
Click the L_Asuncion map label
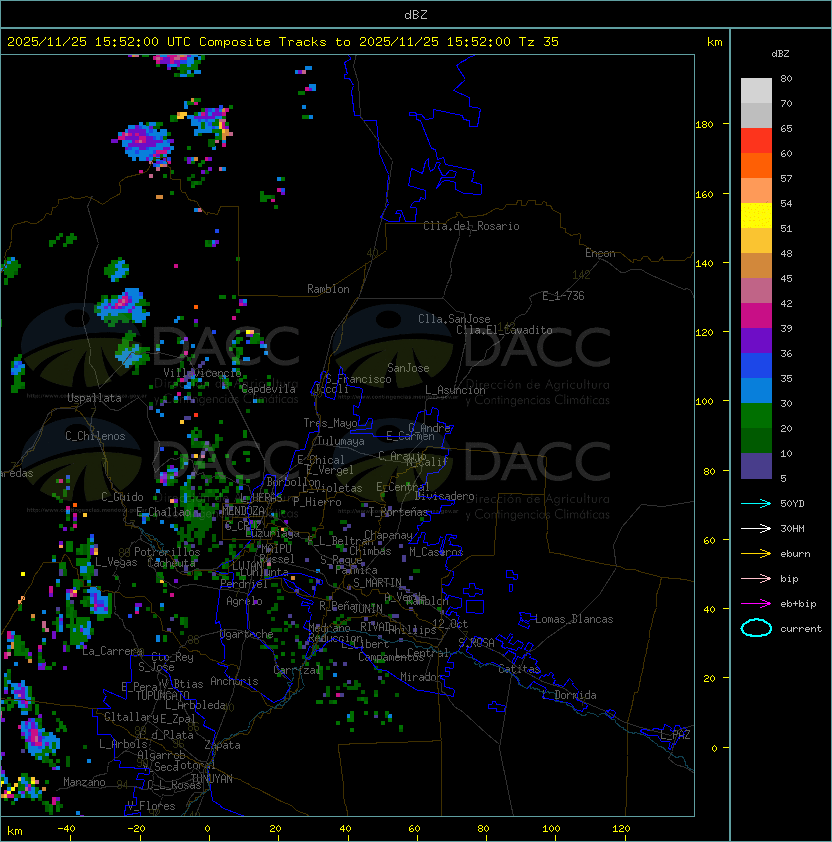pos(455,390)
